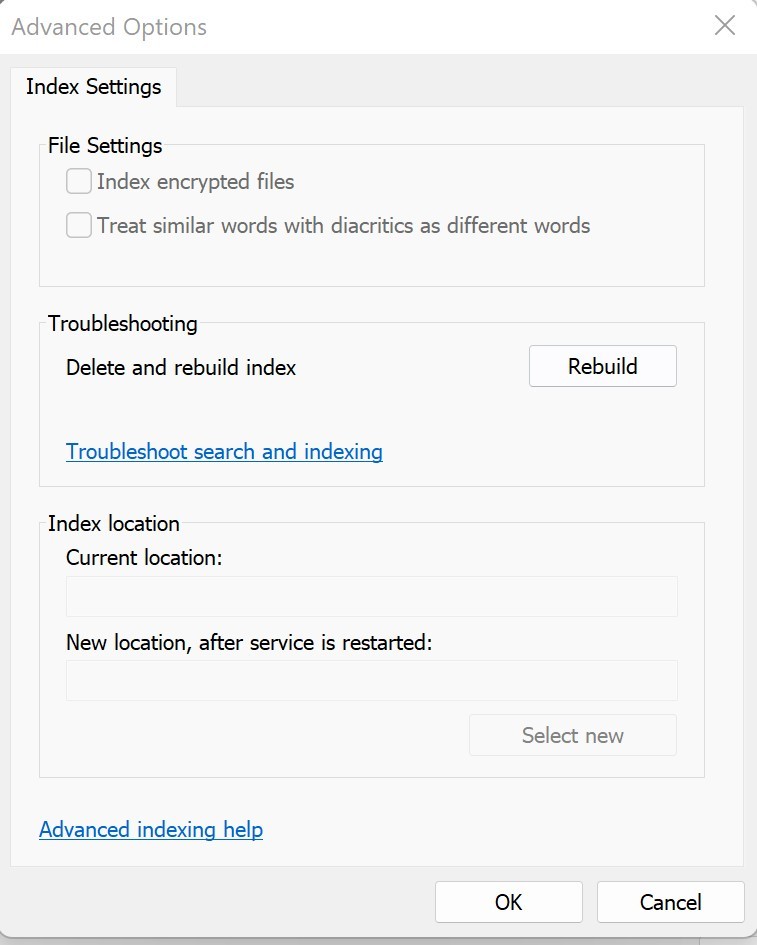
Task: Confirm the settings with OK
Action: (508, 902)
